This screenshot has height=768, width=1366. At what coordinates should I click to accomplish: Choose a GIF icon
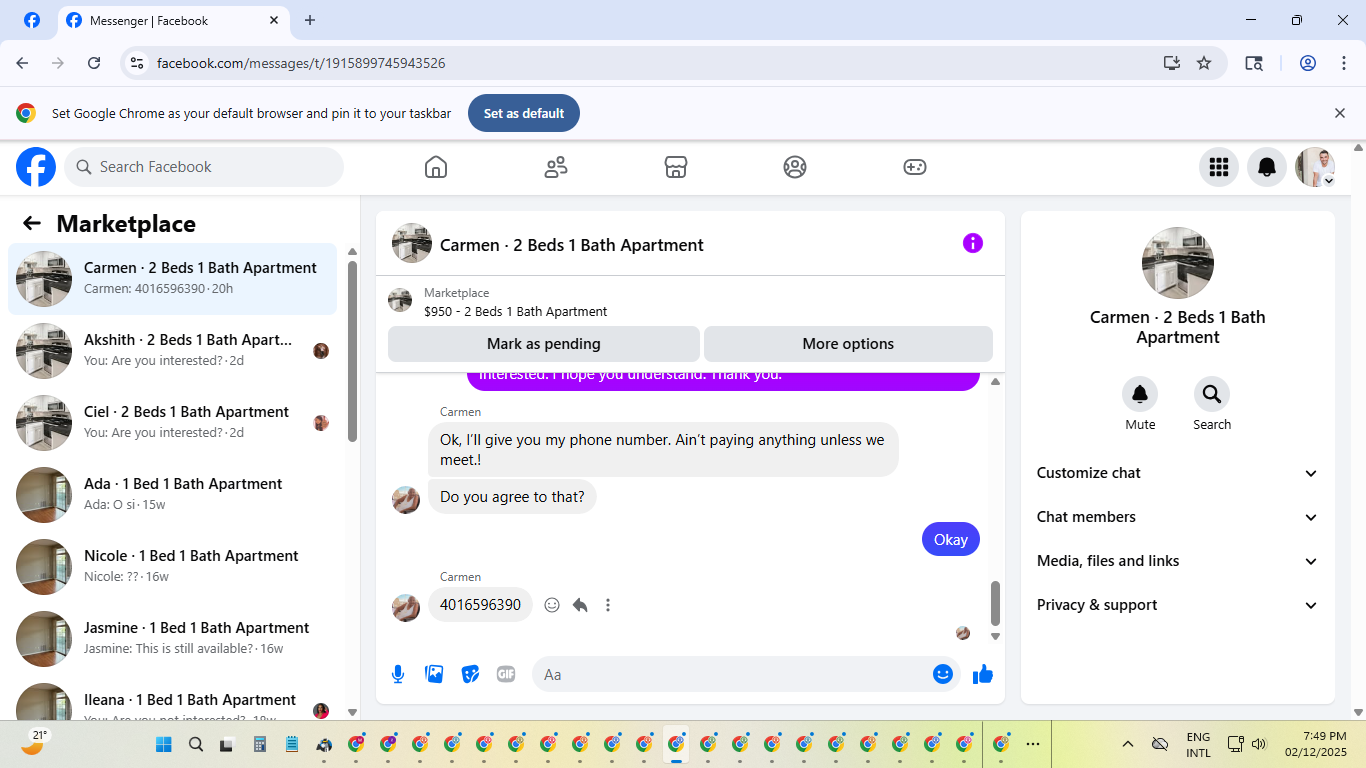tap(506, 674)
